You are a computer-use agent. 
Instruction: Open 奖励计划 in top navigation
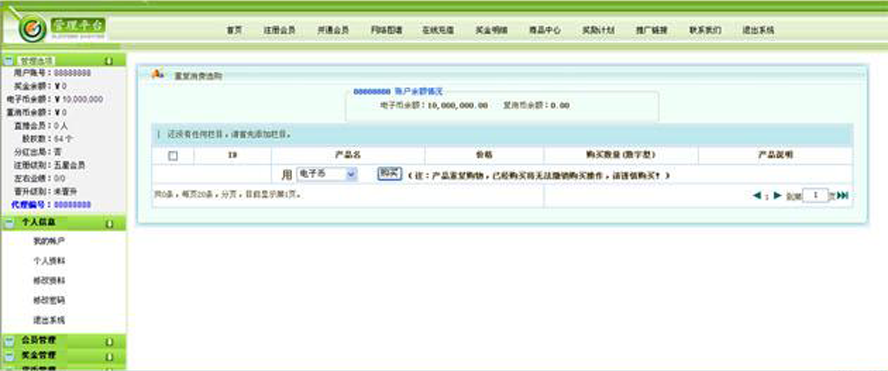click(x=599, y=30)
